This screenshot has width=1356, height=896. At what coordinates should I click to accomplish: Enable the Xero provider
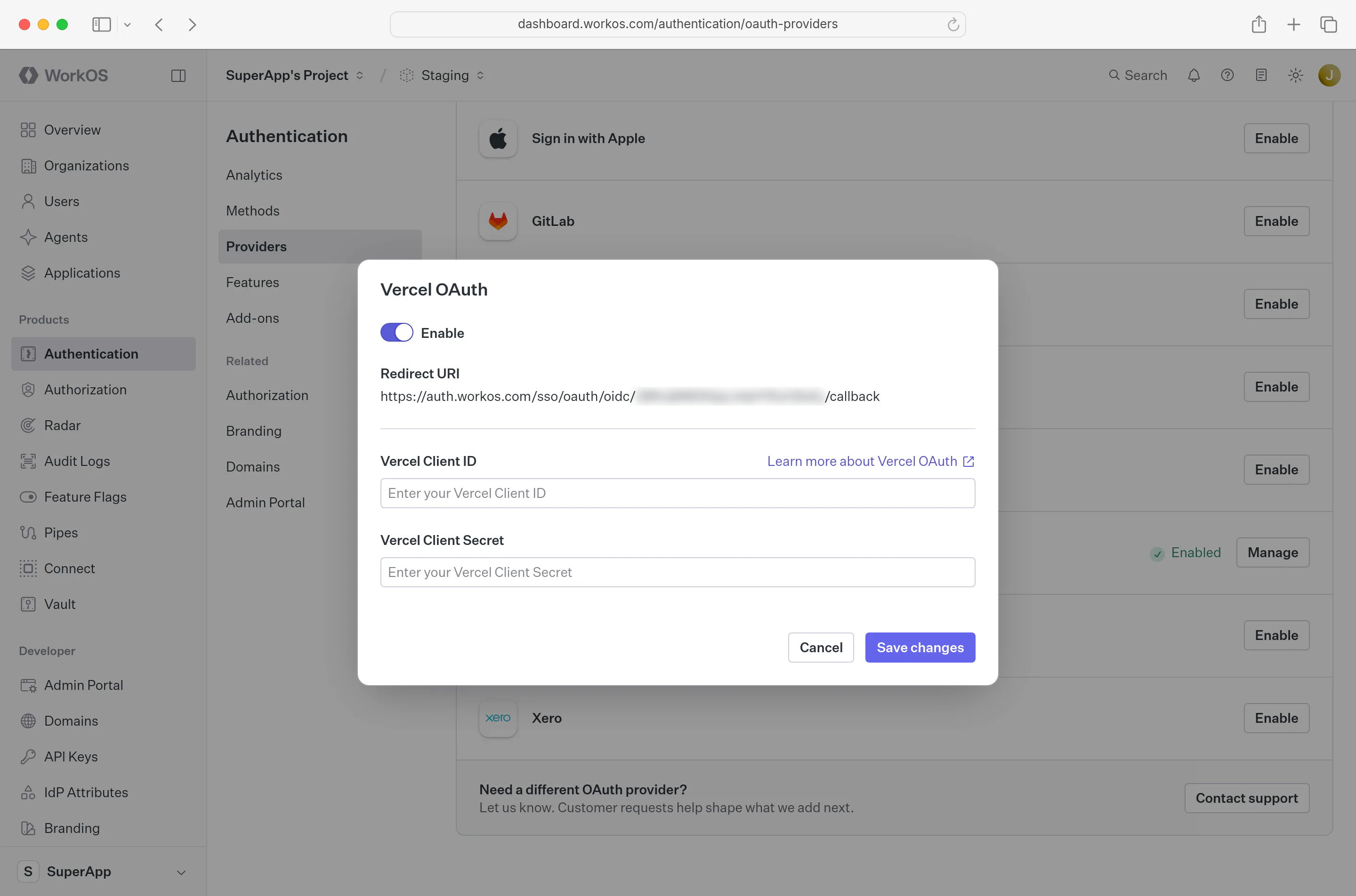tap(1276, 718)
